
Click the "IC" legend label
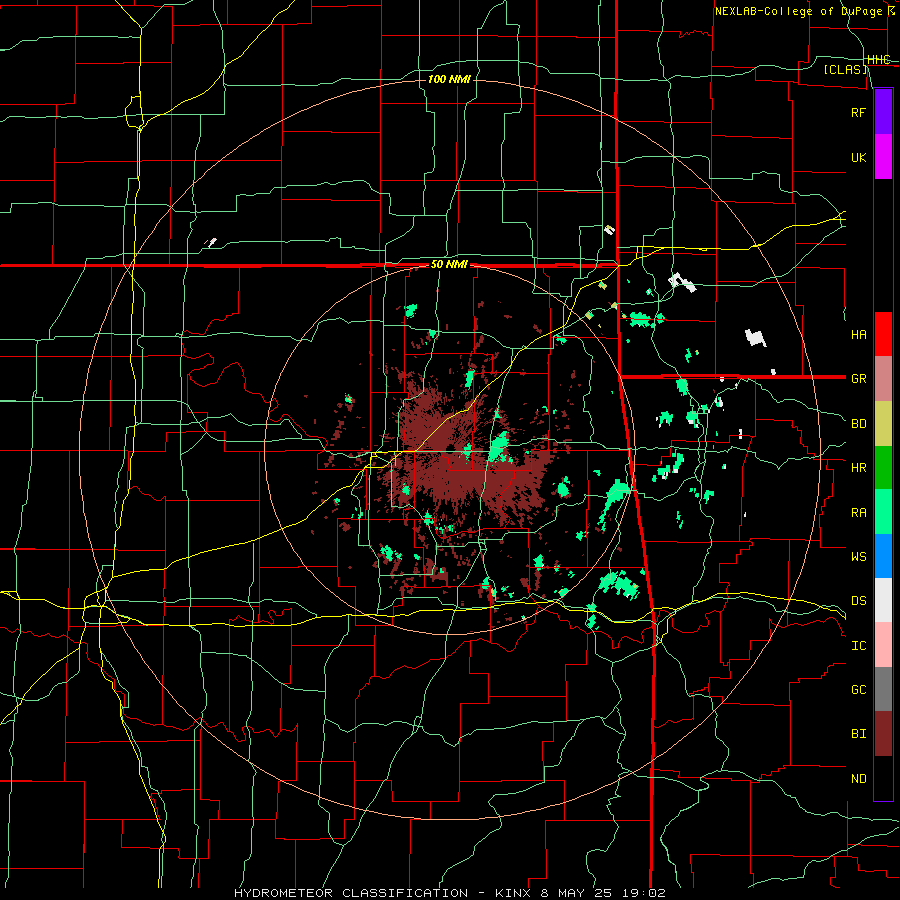point(858,646)
